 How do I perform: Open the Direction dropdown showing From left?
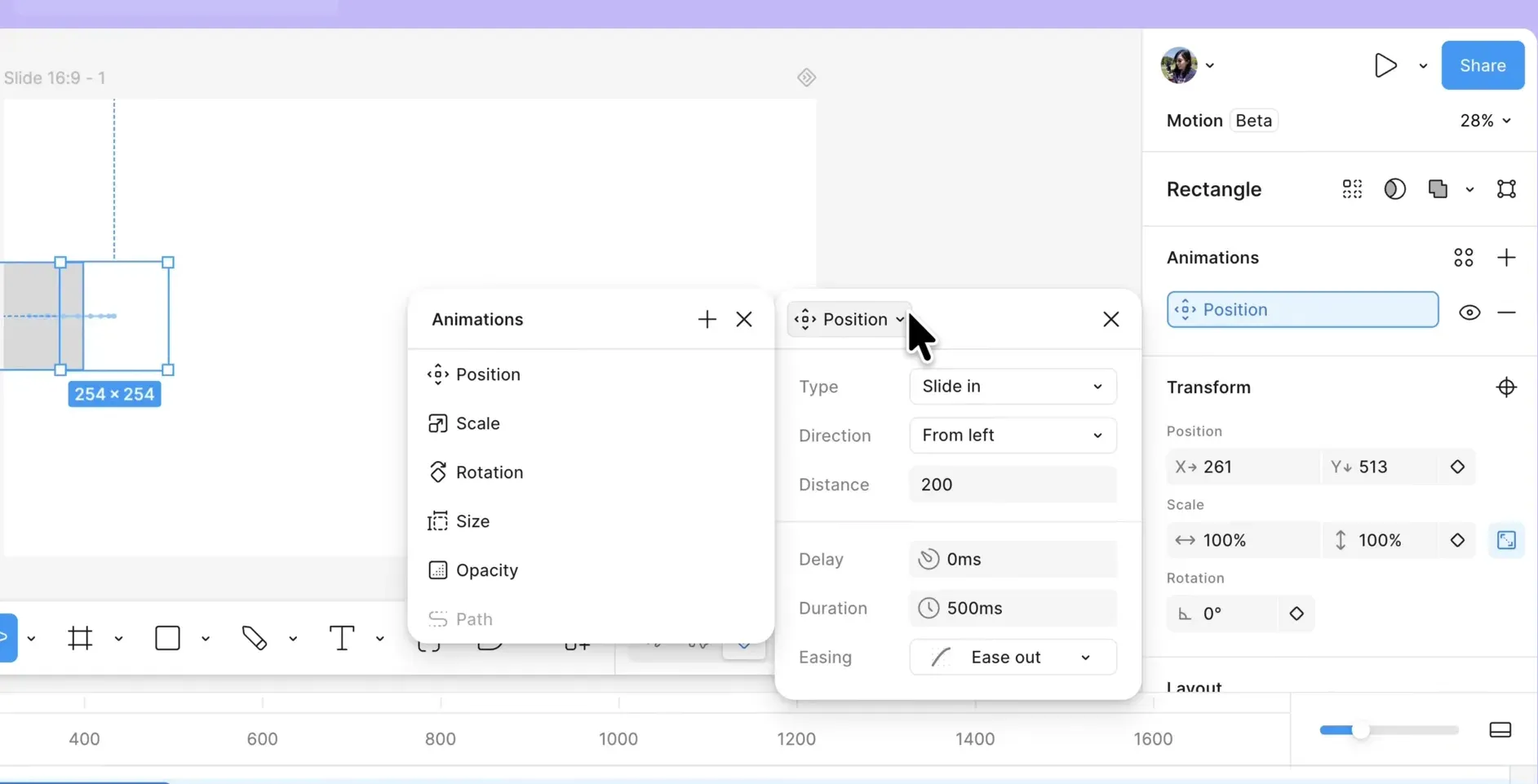tap(1013, 435)
